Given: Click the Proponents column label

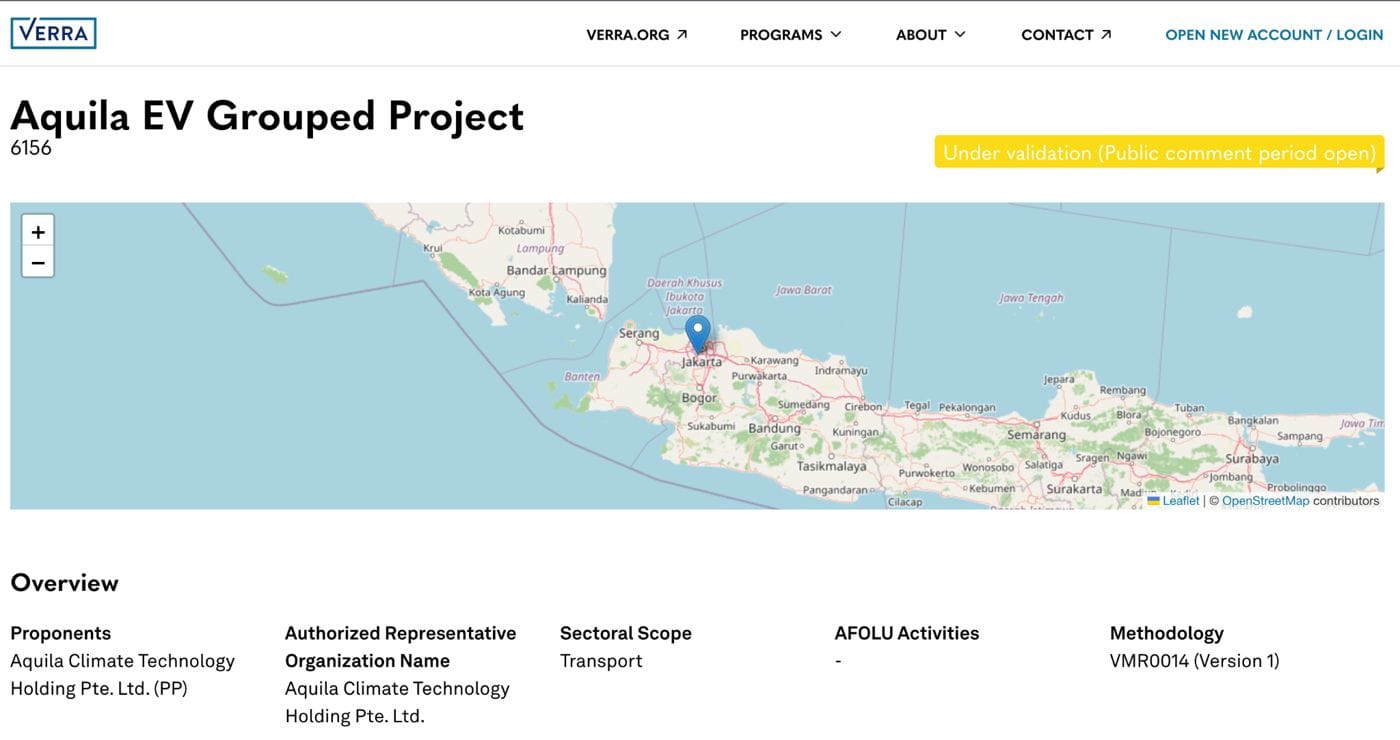Looking at the screenshot, I should (x=60, y=633).
